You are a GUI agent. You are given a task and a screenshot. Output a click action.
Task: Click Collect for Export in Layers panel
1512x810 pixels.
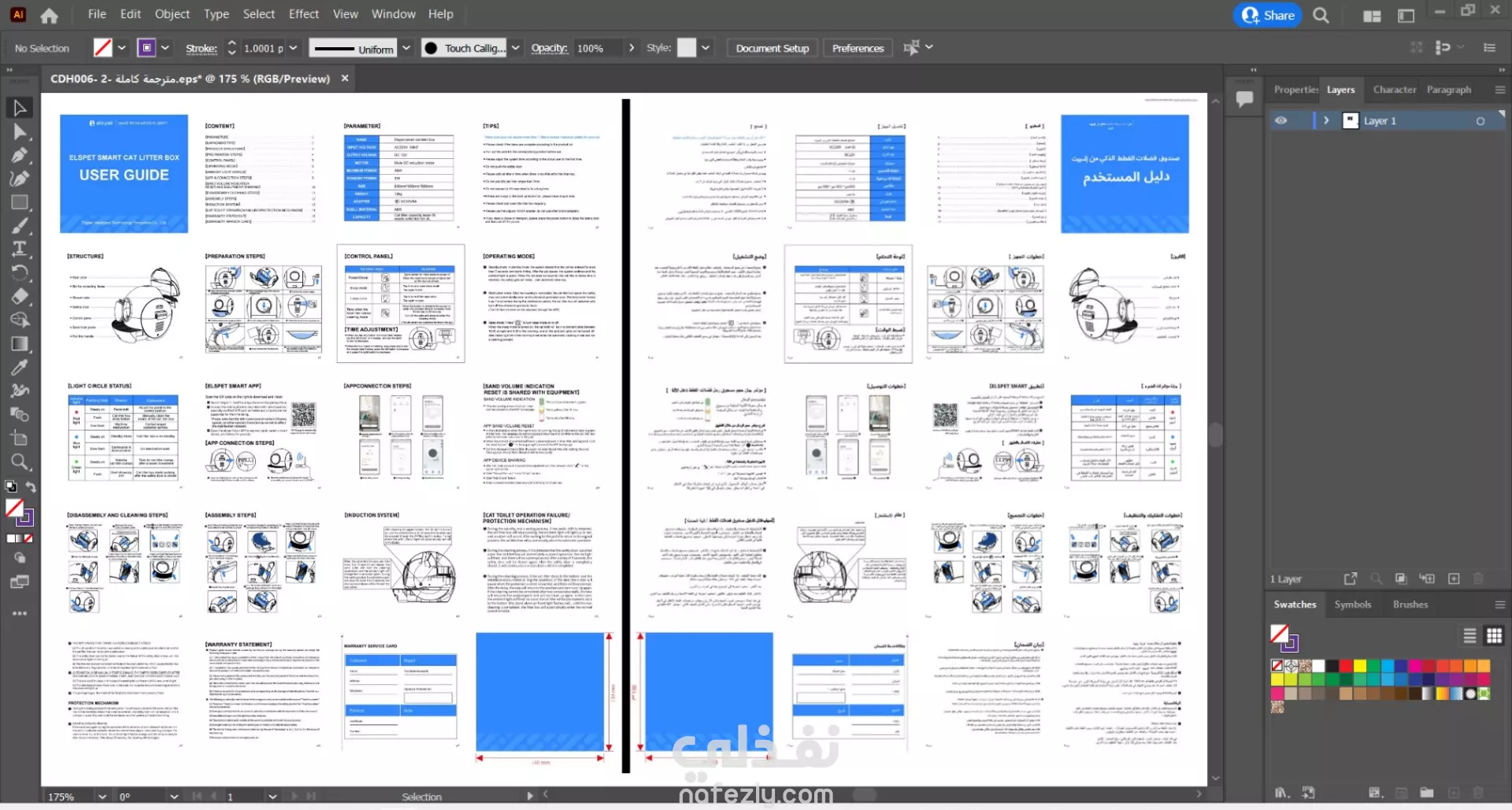click(x=1351, y=579)
